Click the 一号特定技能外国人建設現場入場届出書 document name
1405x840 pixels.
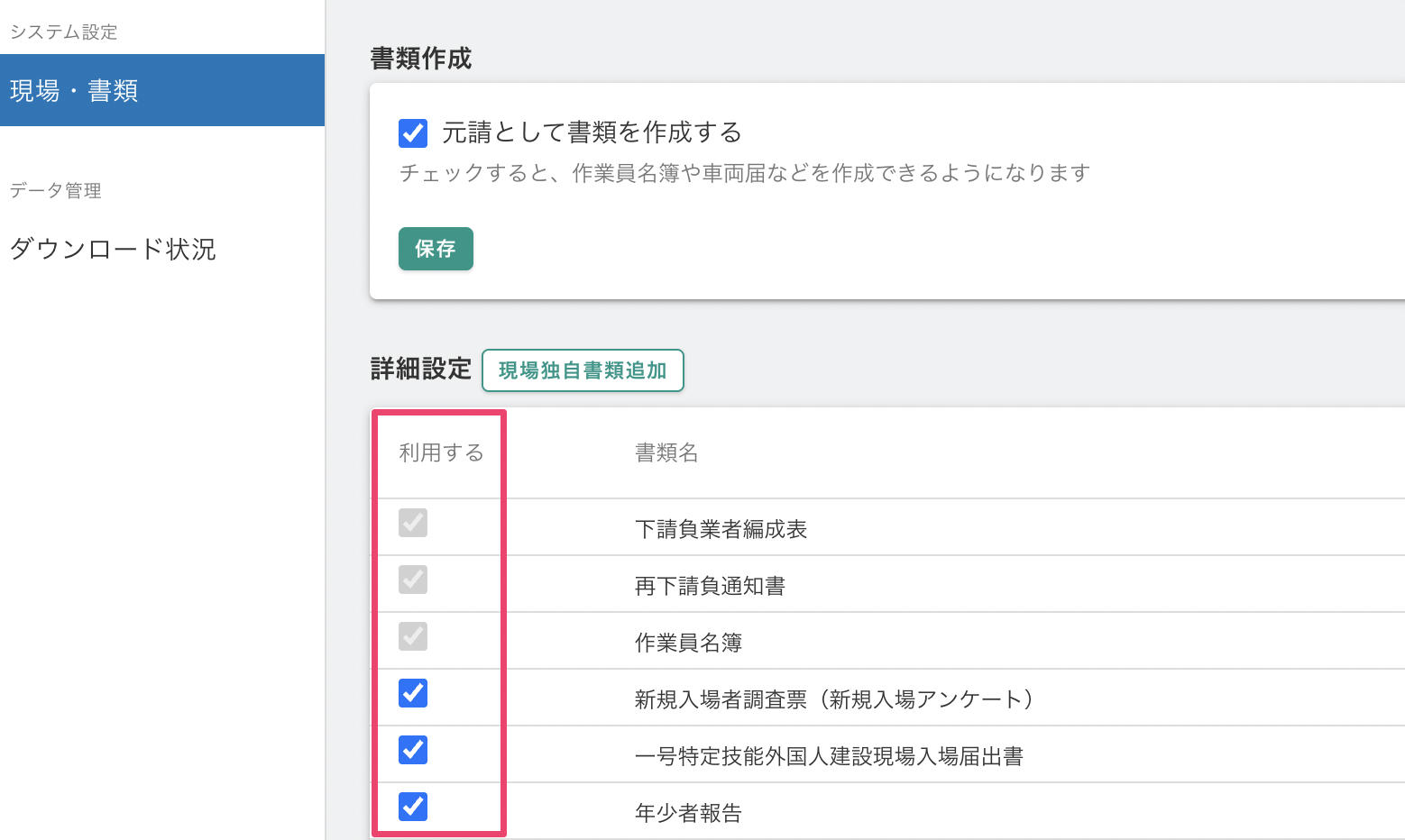pos(829,756)
